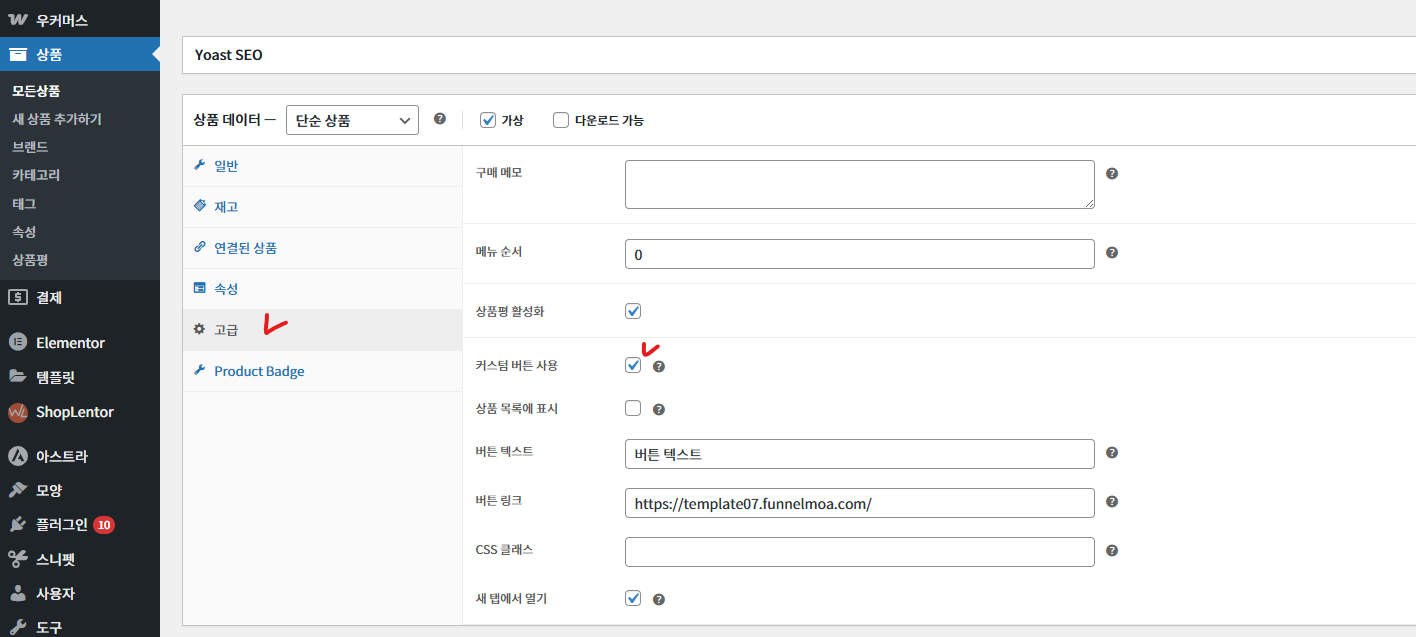
Task: Open the 태그 submenu link
Action: coord(24,203)
